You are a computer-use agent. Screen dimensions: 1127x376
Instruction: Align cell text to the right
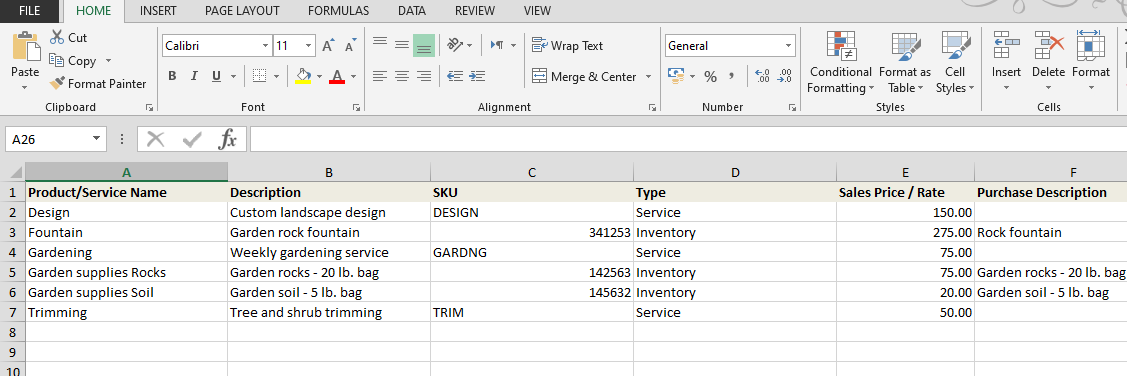[x=423, y=76]
